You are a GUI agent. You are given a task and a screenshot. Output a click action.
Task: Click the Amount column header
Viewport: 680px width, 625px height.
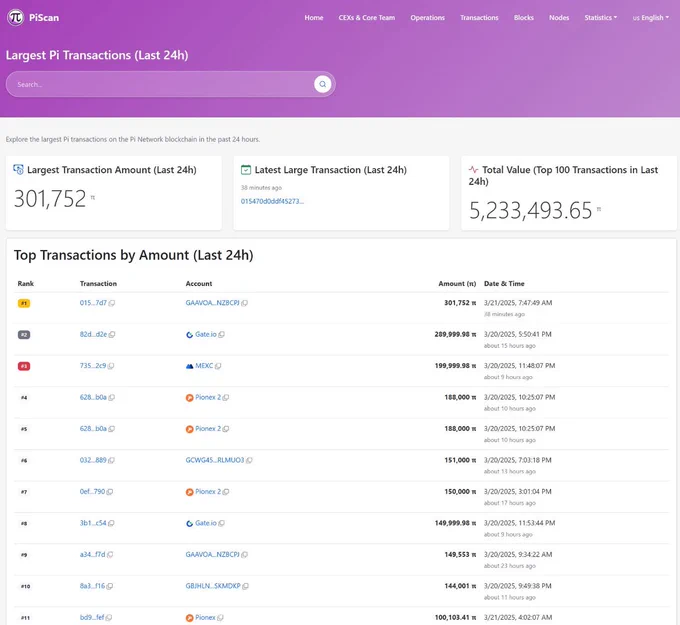pos(457,283)
